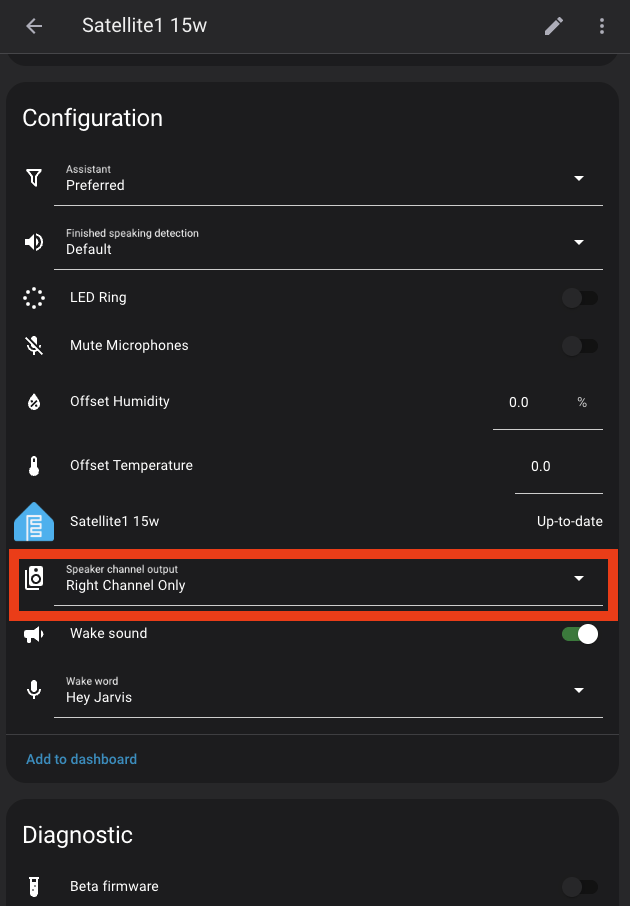Open the Satellite1 15w Up-to-date update entry
Viewport: 630px width, 906px height.
pyautogui.click(x=312, y=522)
